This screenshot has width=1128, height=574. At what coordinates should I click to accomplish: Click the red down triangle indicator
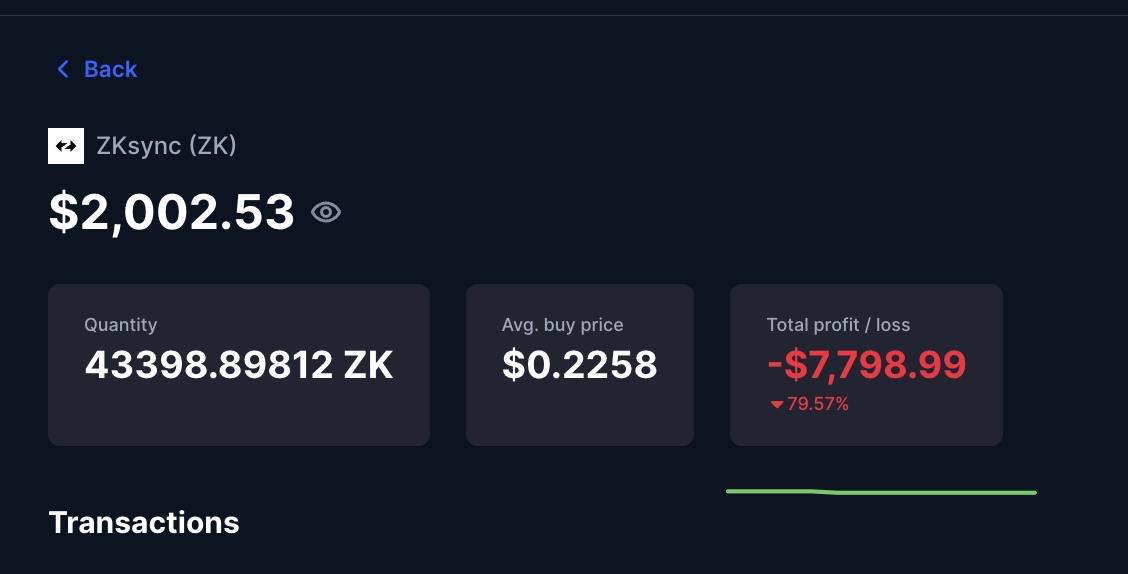coord(776,405)
